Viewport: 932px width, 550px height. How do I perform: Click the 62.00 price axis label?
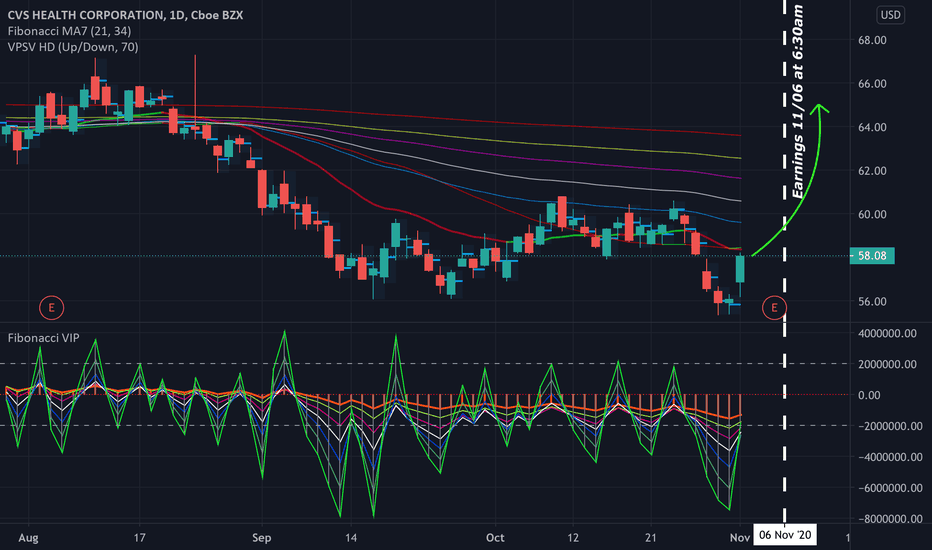coord(872,171)
